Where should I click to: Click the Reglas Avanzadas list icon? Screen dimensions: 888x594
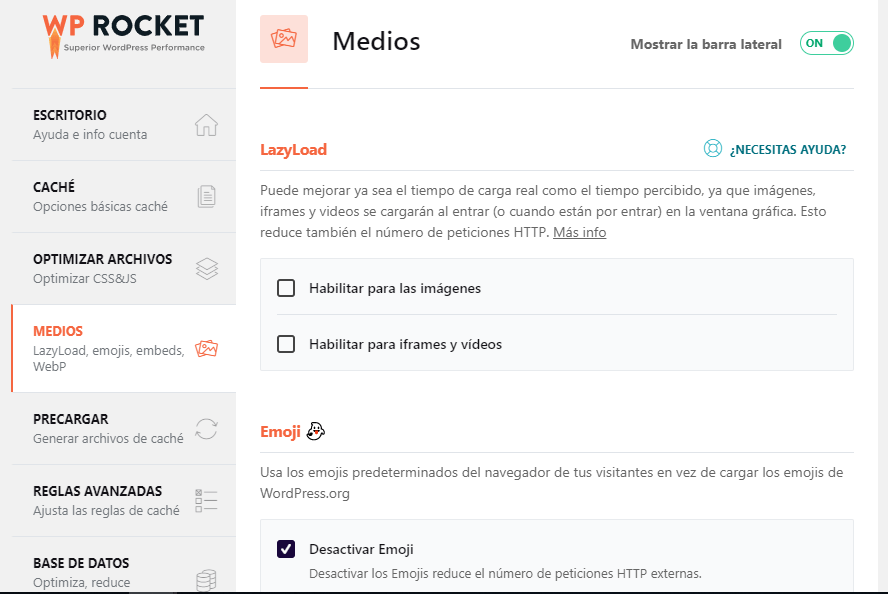[206, 501]
